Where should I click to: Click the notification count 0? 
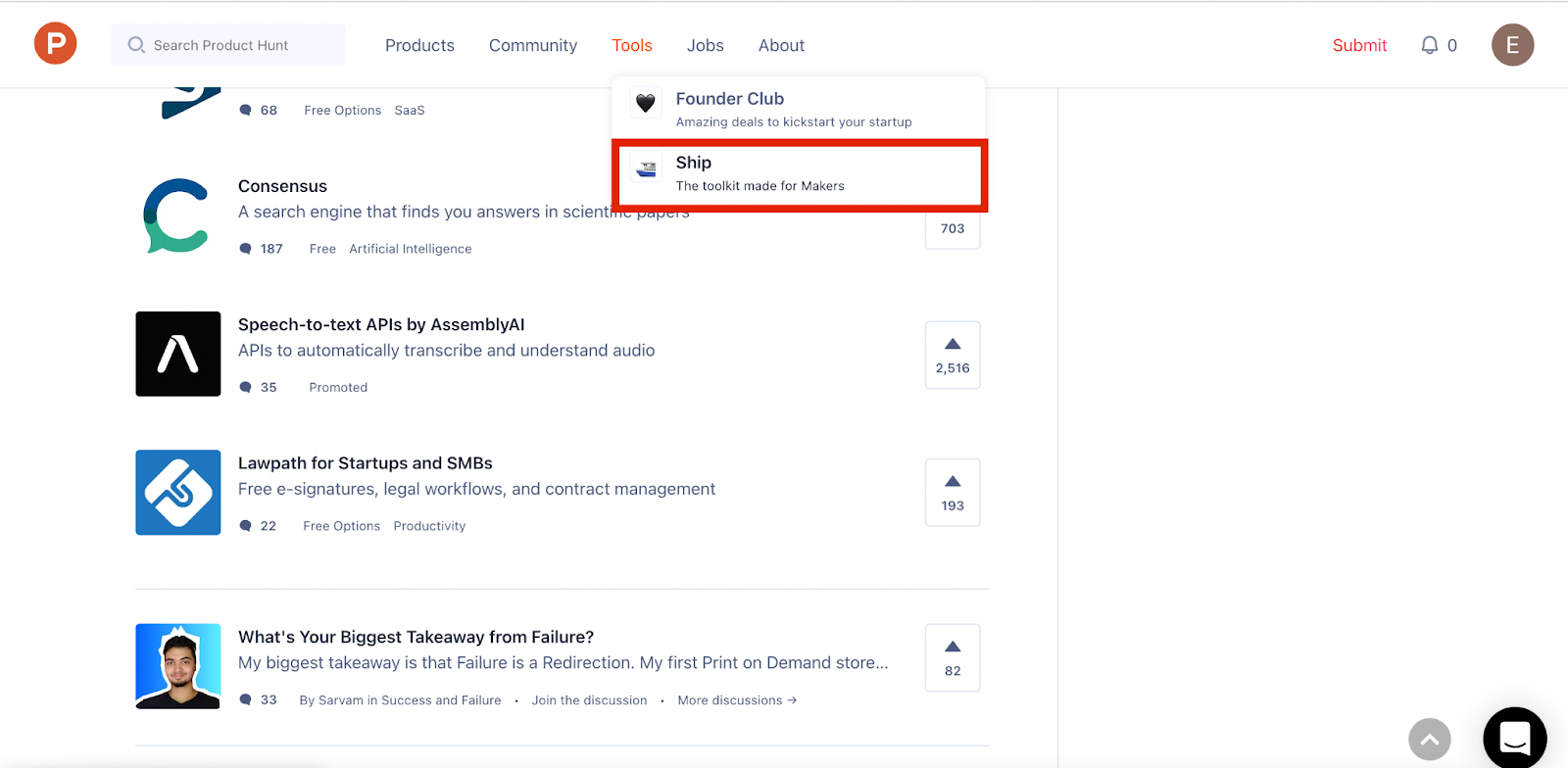(1452, 45)
